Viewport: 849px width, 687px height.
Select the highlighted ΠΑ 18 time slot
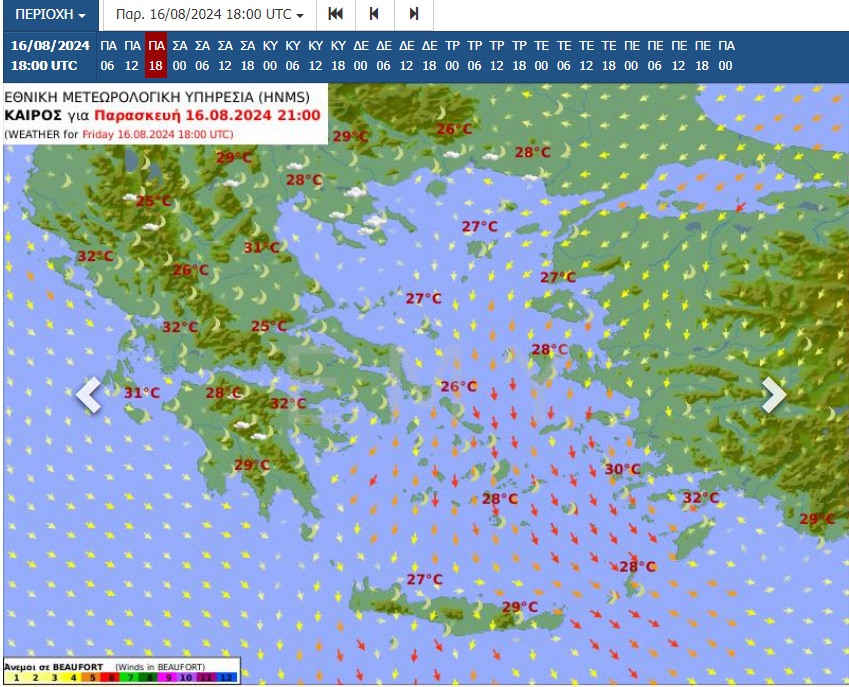(155, 55)
